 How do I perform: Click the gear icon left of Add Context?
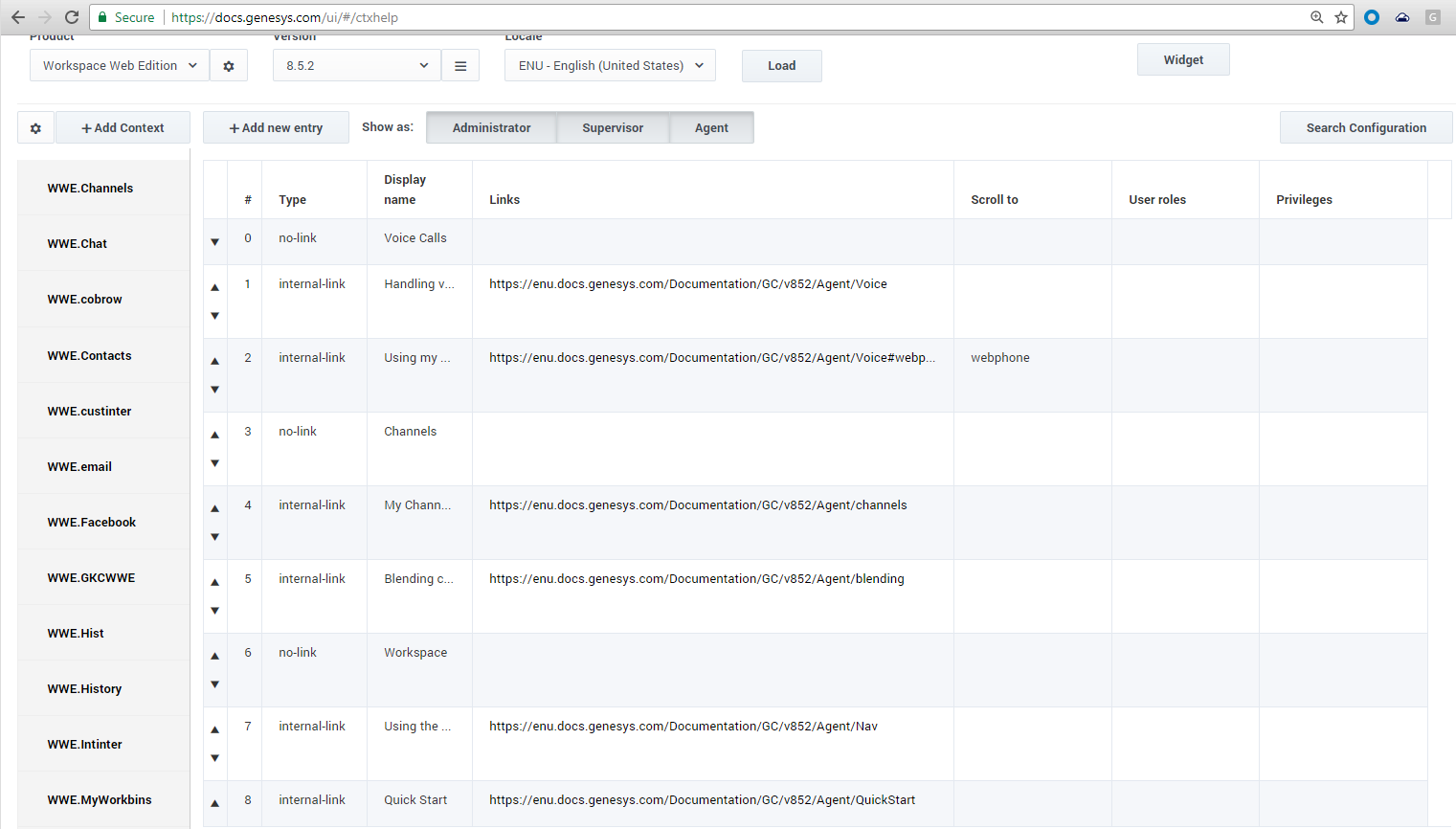(36, 128)
